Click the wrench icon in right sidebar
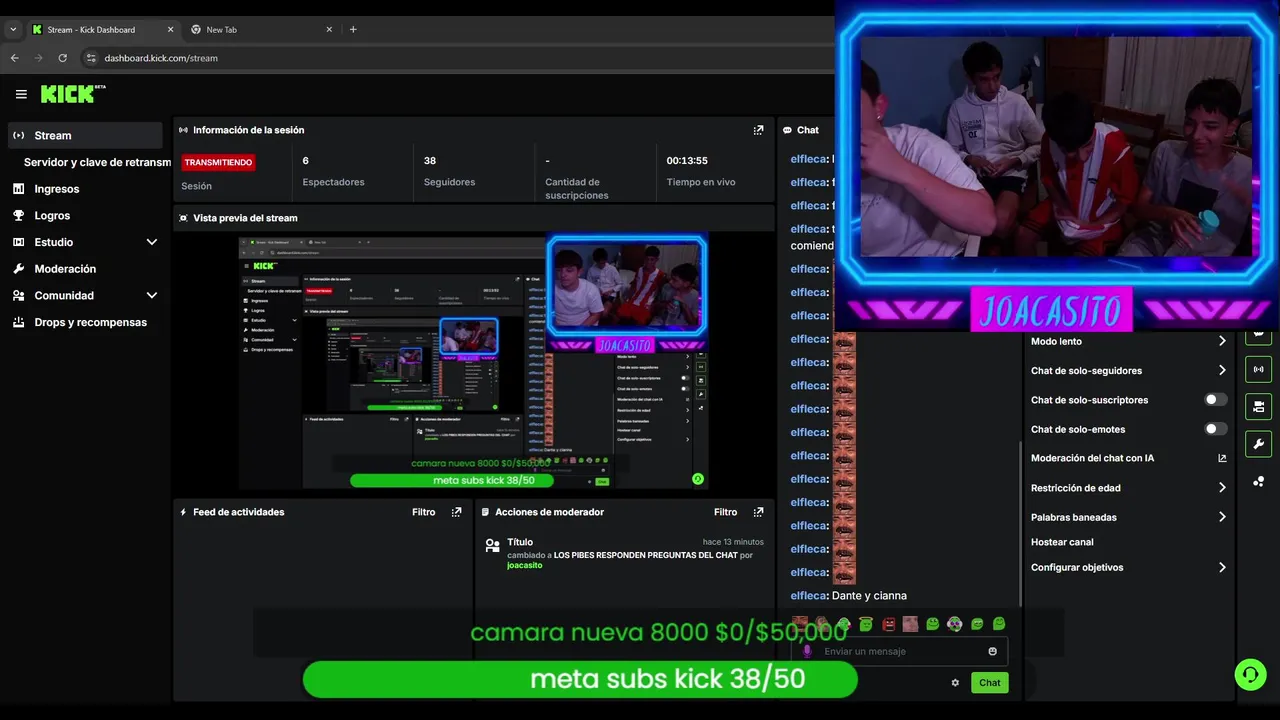 tap(1258, 444)
